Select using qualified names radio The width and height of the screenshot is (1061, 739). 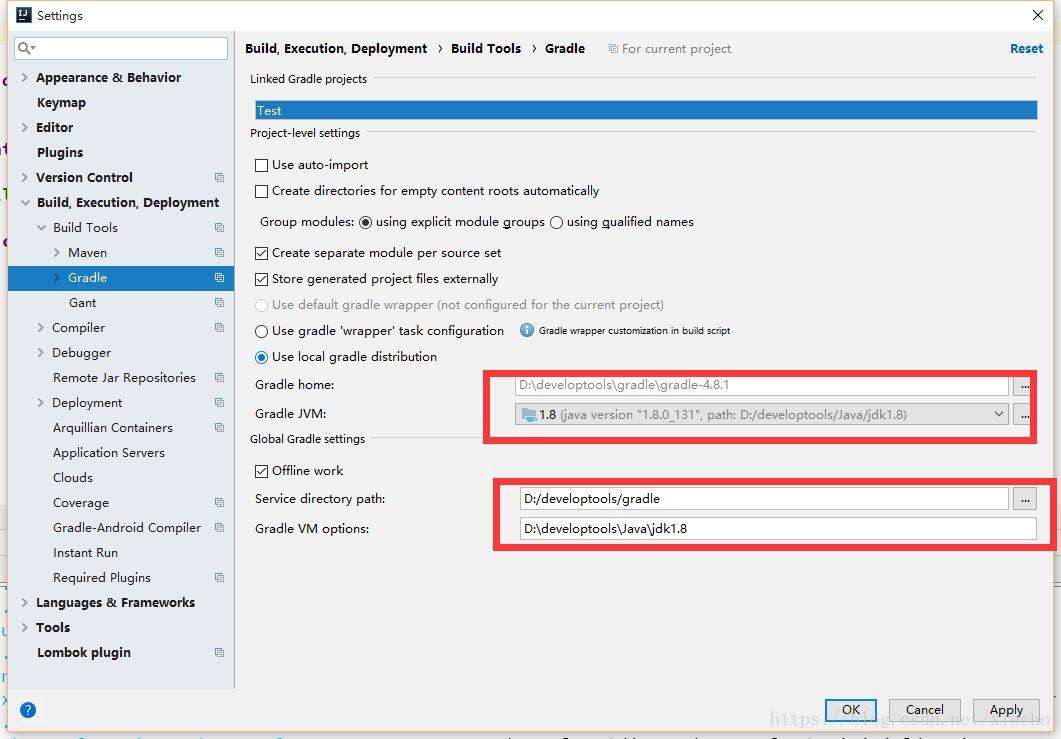point(556,223)
